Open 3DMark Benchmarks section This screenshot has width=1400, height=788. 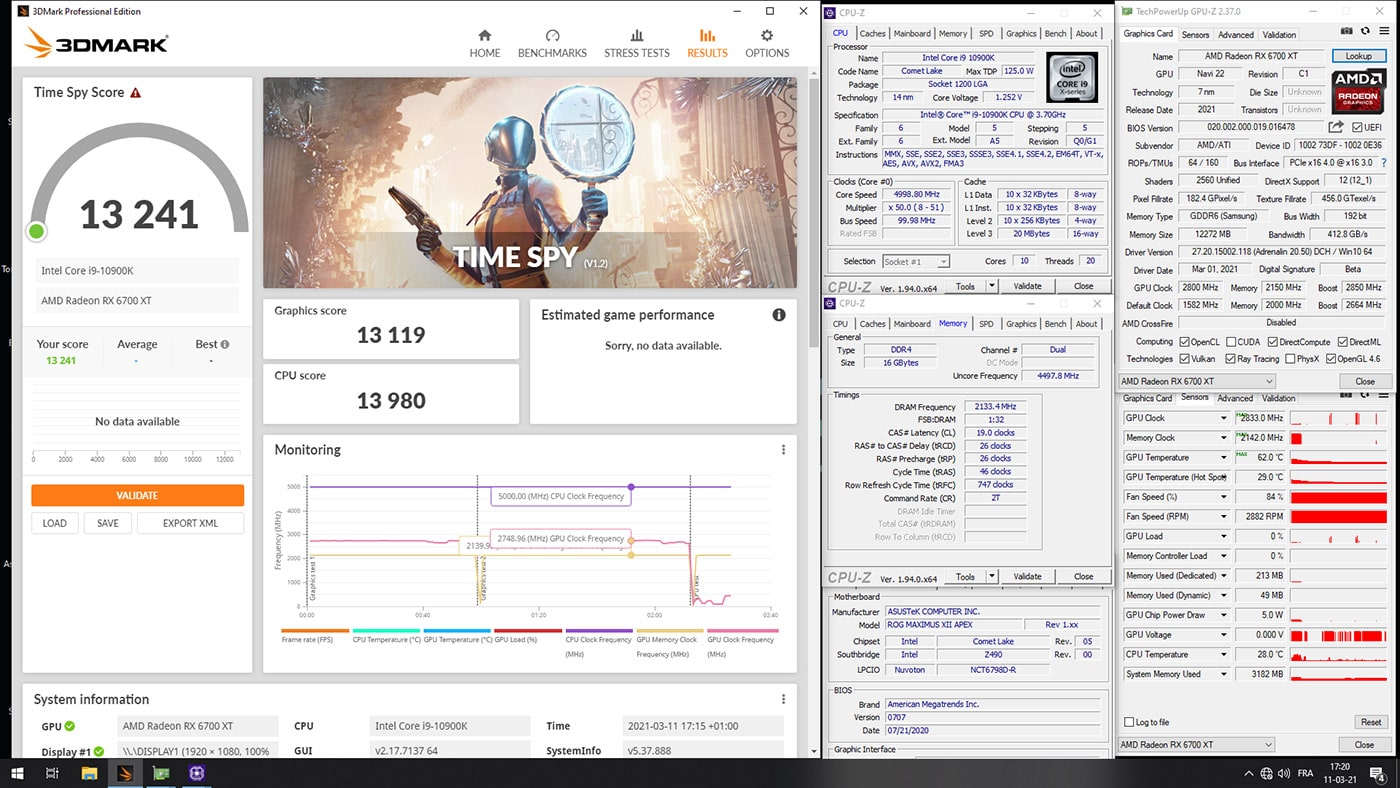[552, 43]
